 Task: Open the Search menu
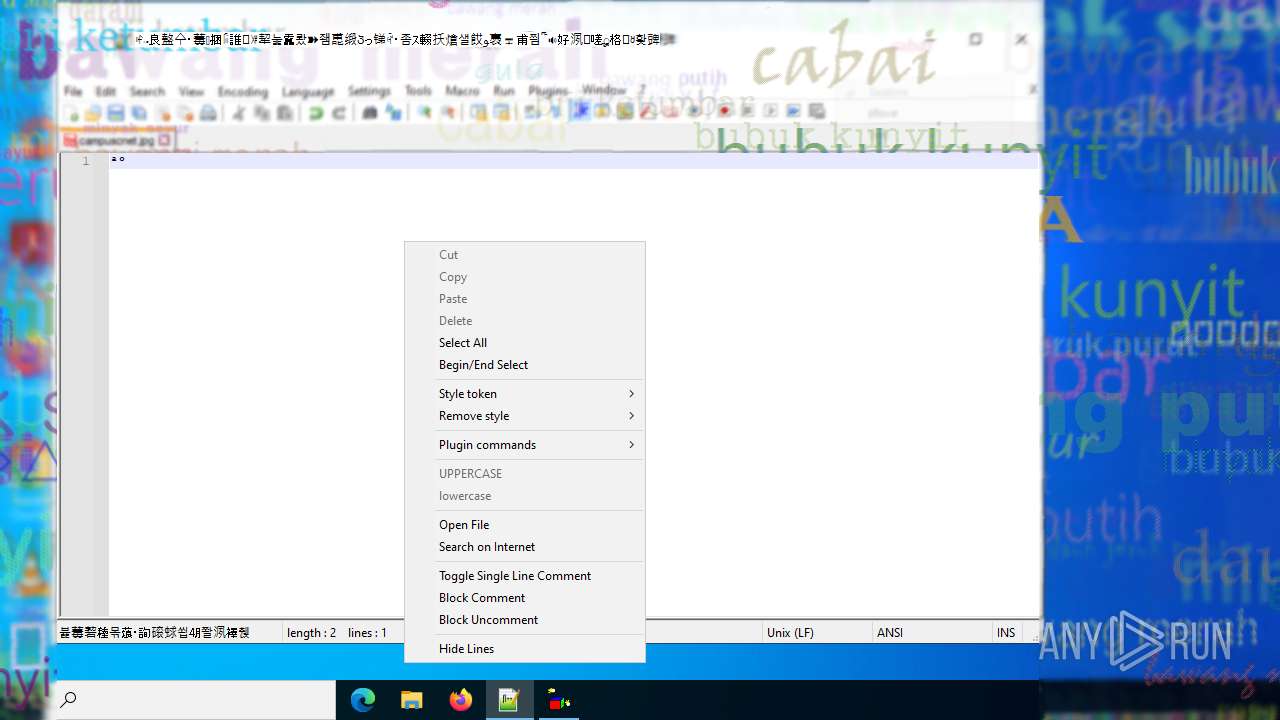click(x=147, y=91)
